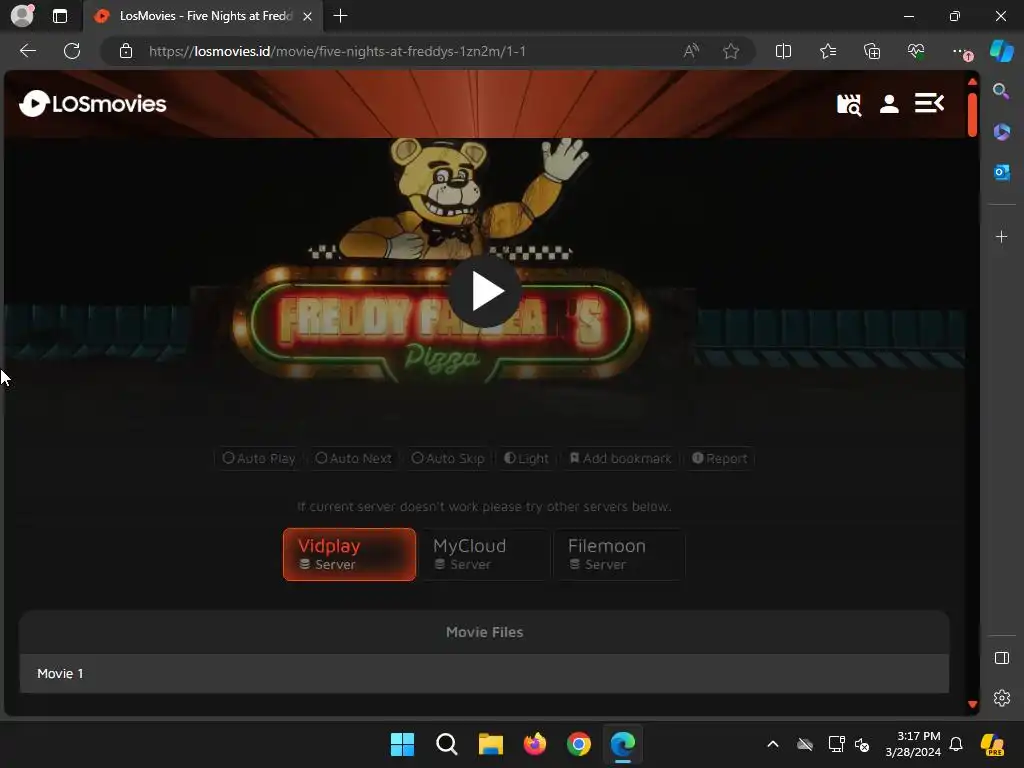Screen dimensions: 1024x768
Task: Toggle the sidebar visibility button
Action: pos(1001,658)
